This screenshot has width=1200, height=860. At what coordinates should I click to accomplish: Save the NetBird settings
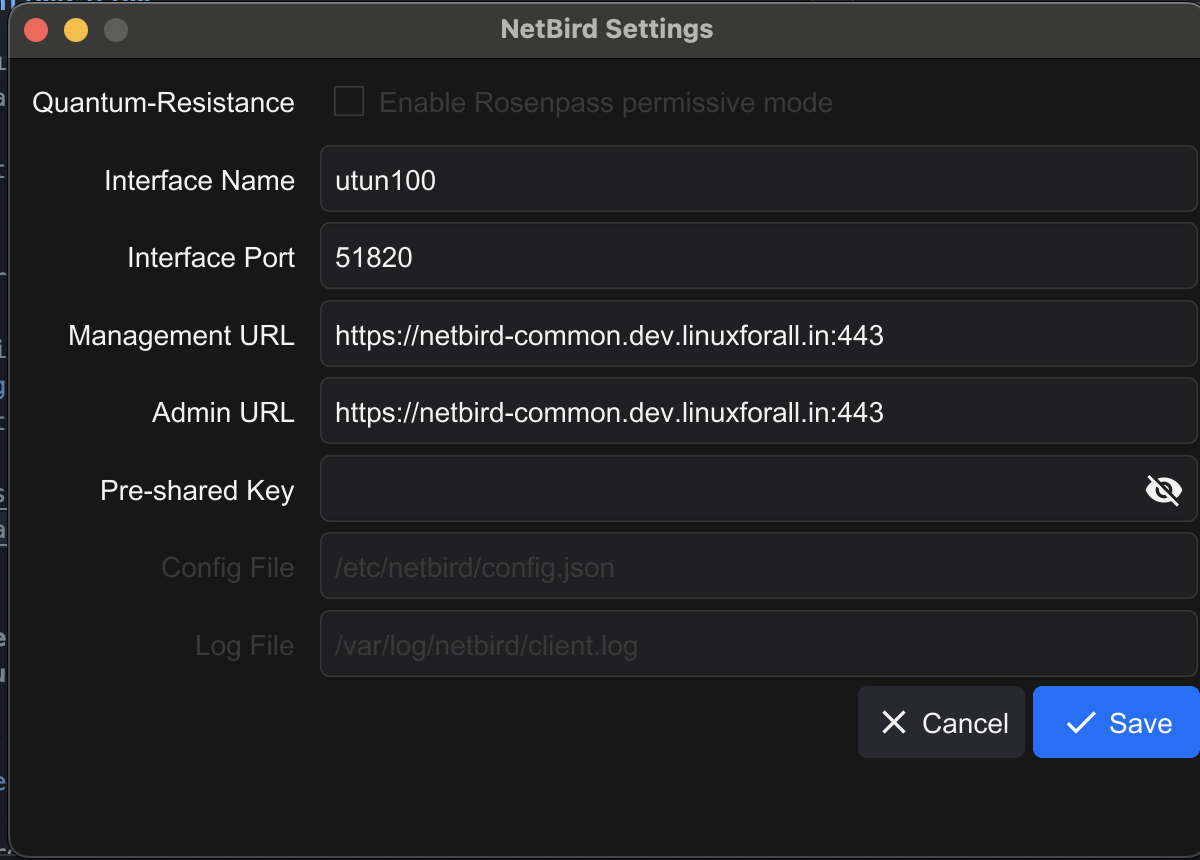[1117, 723]
